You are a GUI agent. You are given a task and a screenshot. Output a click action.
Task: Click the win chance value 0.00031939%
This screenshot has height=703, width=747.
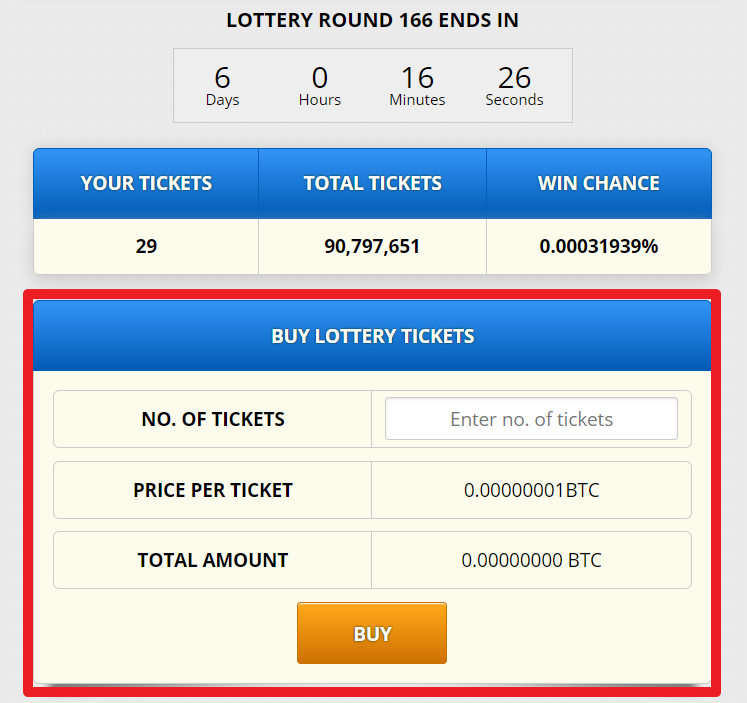[x=599, y=246]
